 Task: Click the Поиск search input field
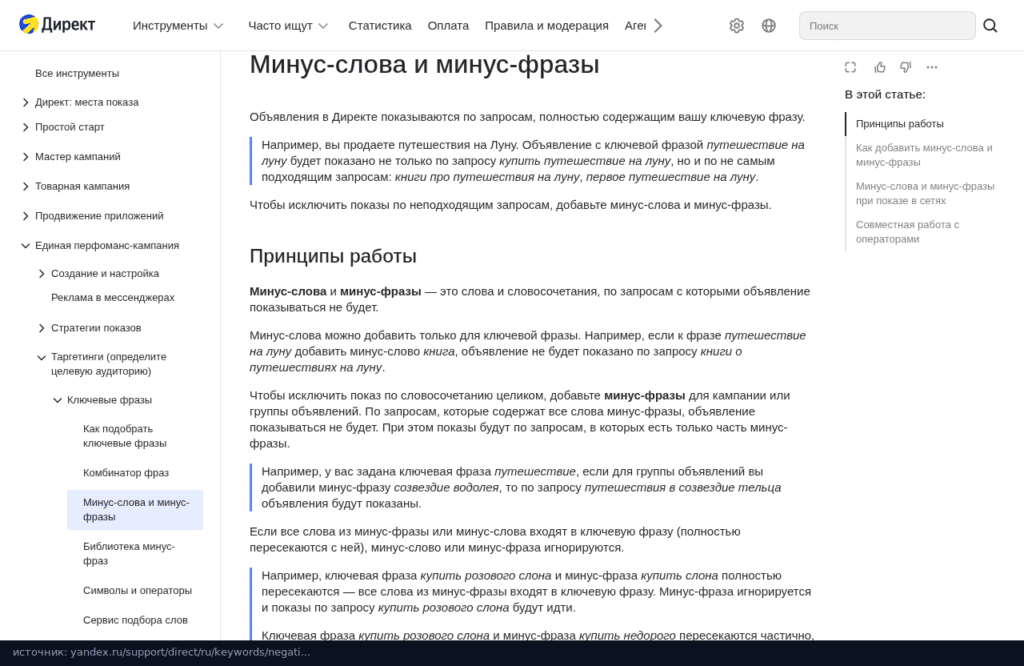887,25
